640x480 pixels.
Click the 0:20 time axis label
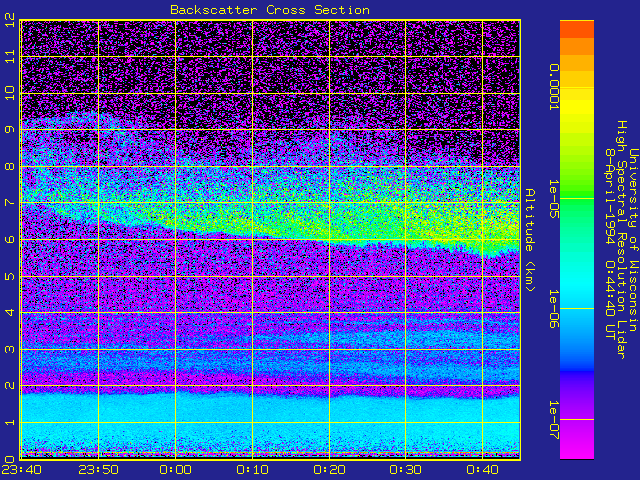(x=329, y=470)
